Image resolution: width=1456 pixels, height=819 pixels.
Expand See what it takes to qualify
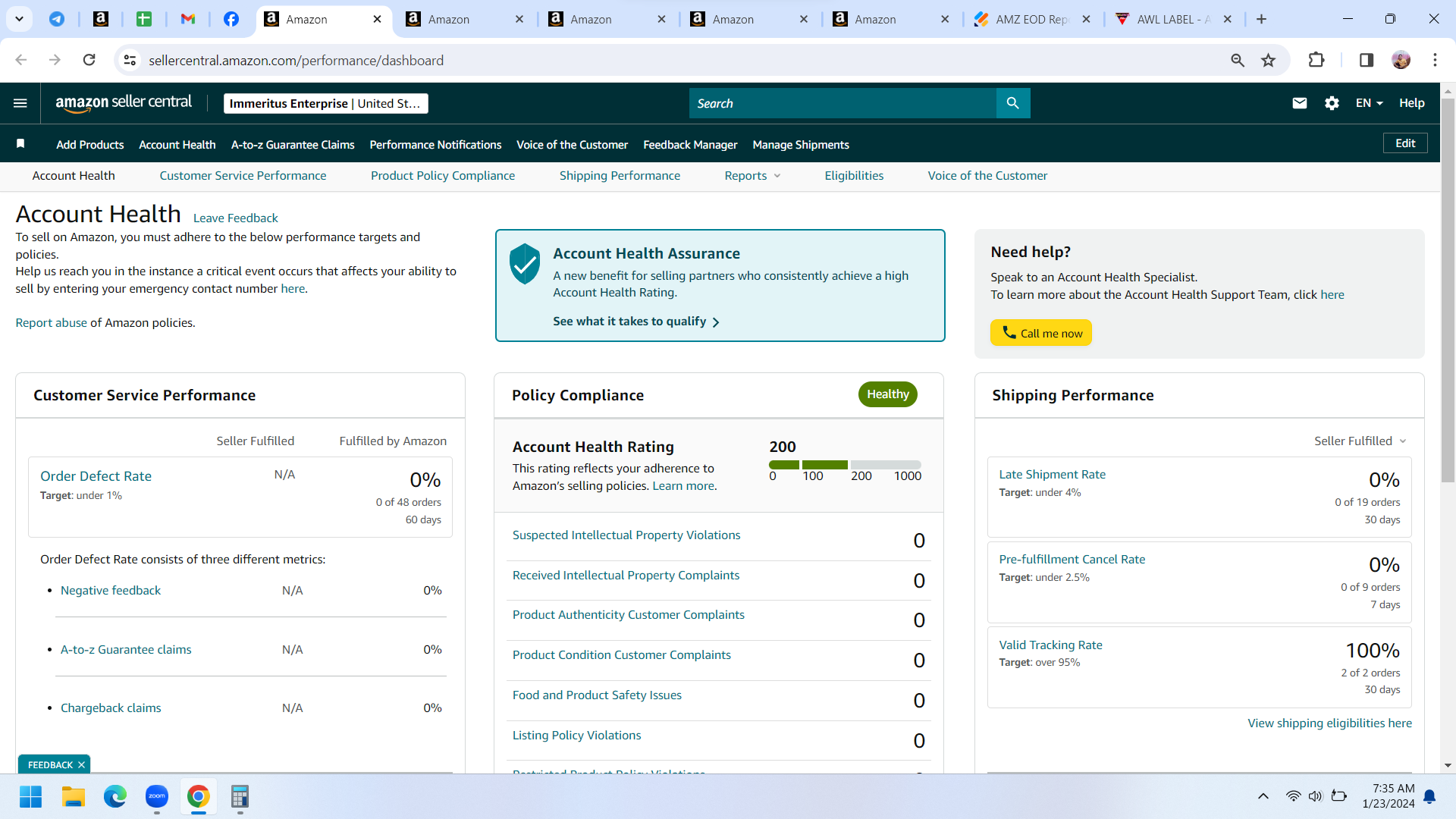636,322
